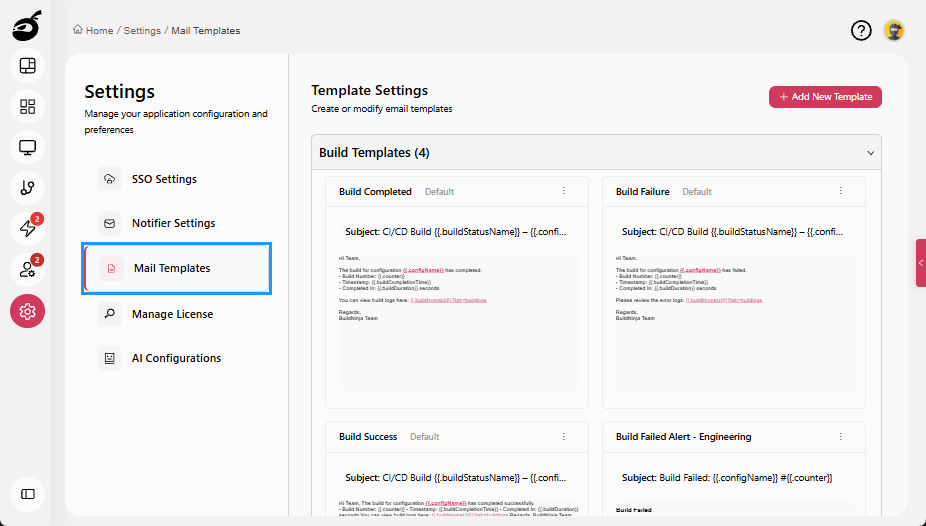Screen dimensions: 926x526
Task: Click the BuildNinja logo icon
Action: coord(27,26)
